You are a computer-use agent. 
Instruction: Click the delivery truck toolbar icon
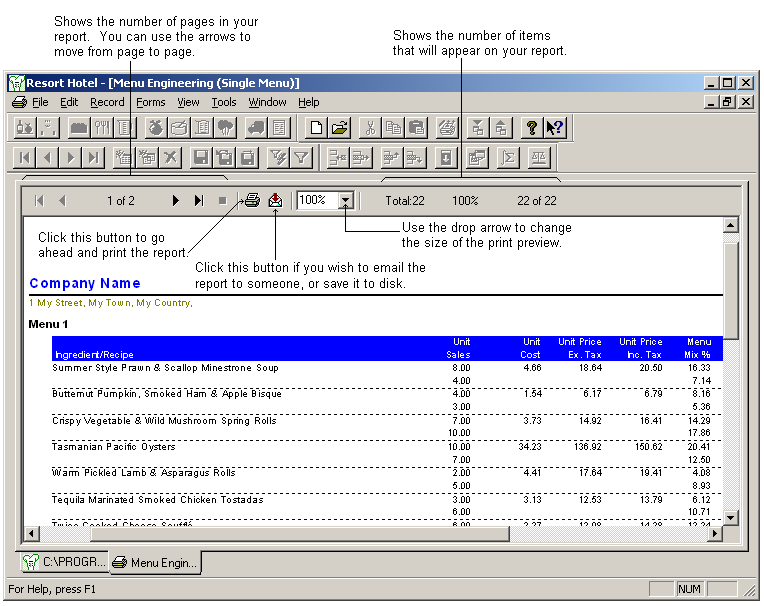point(256,128)
